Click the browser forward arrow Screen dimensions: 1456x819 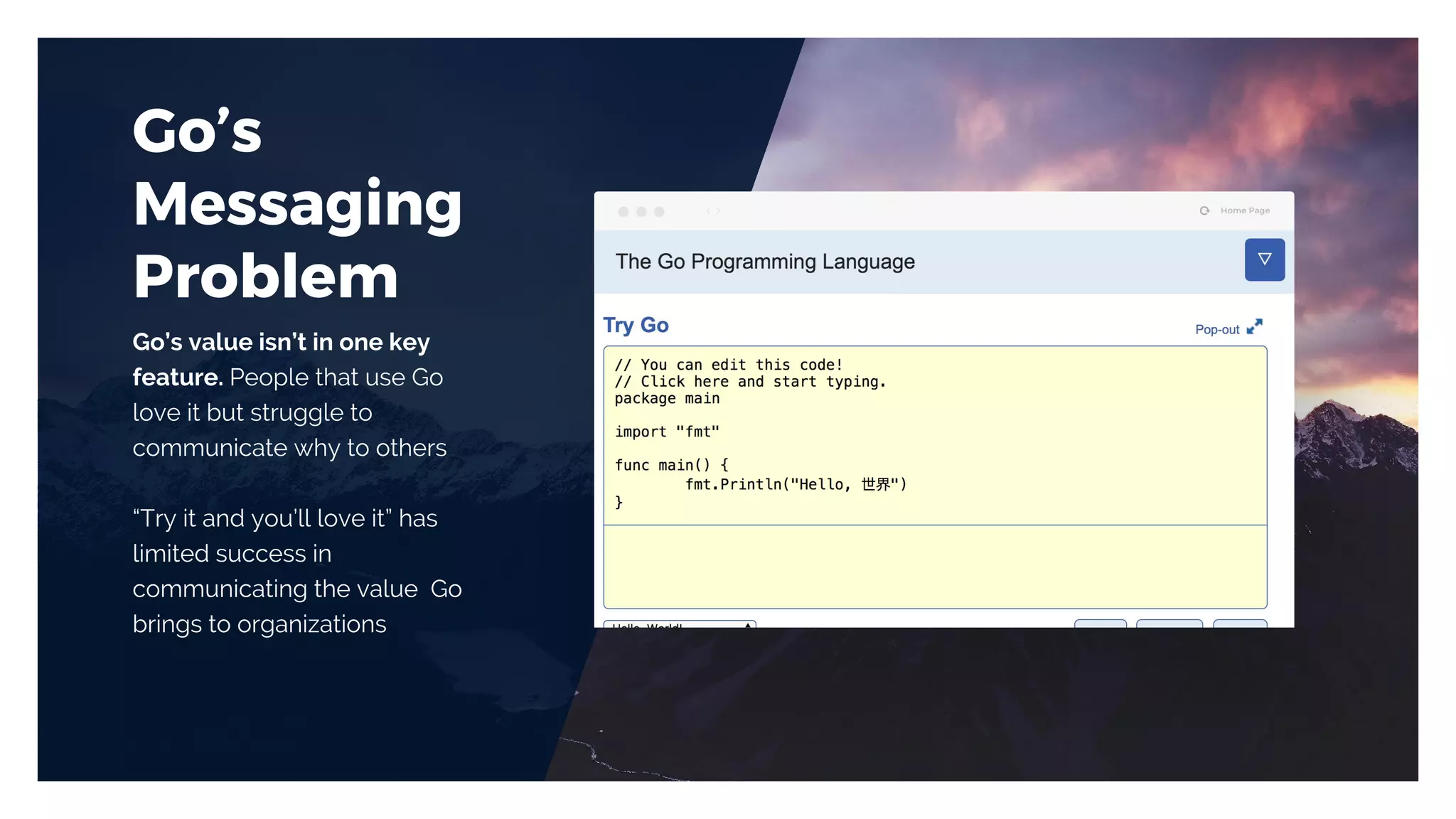719,210
